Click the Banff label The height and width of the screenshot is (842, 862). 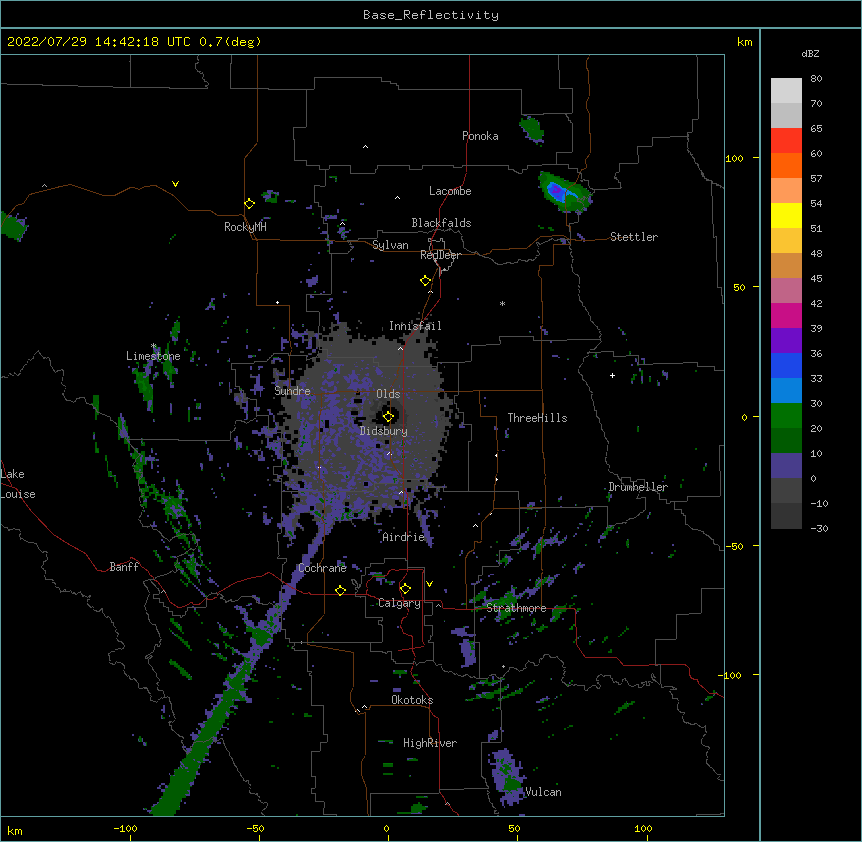point(124,567)
